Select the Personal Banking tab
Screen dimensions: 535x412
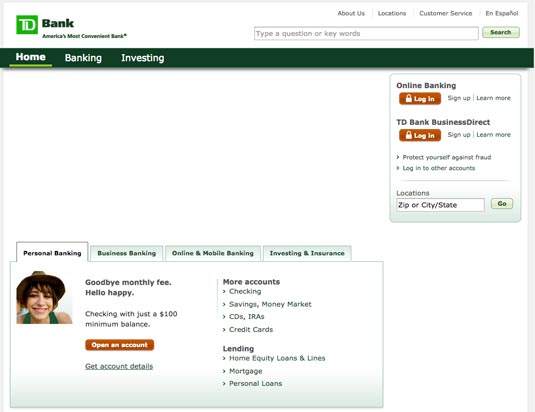[x=52, y=253]
